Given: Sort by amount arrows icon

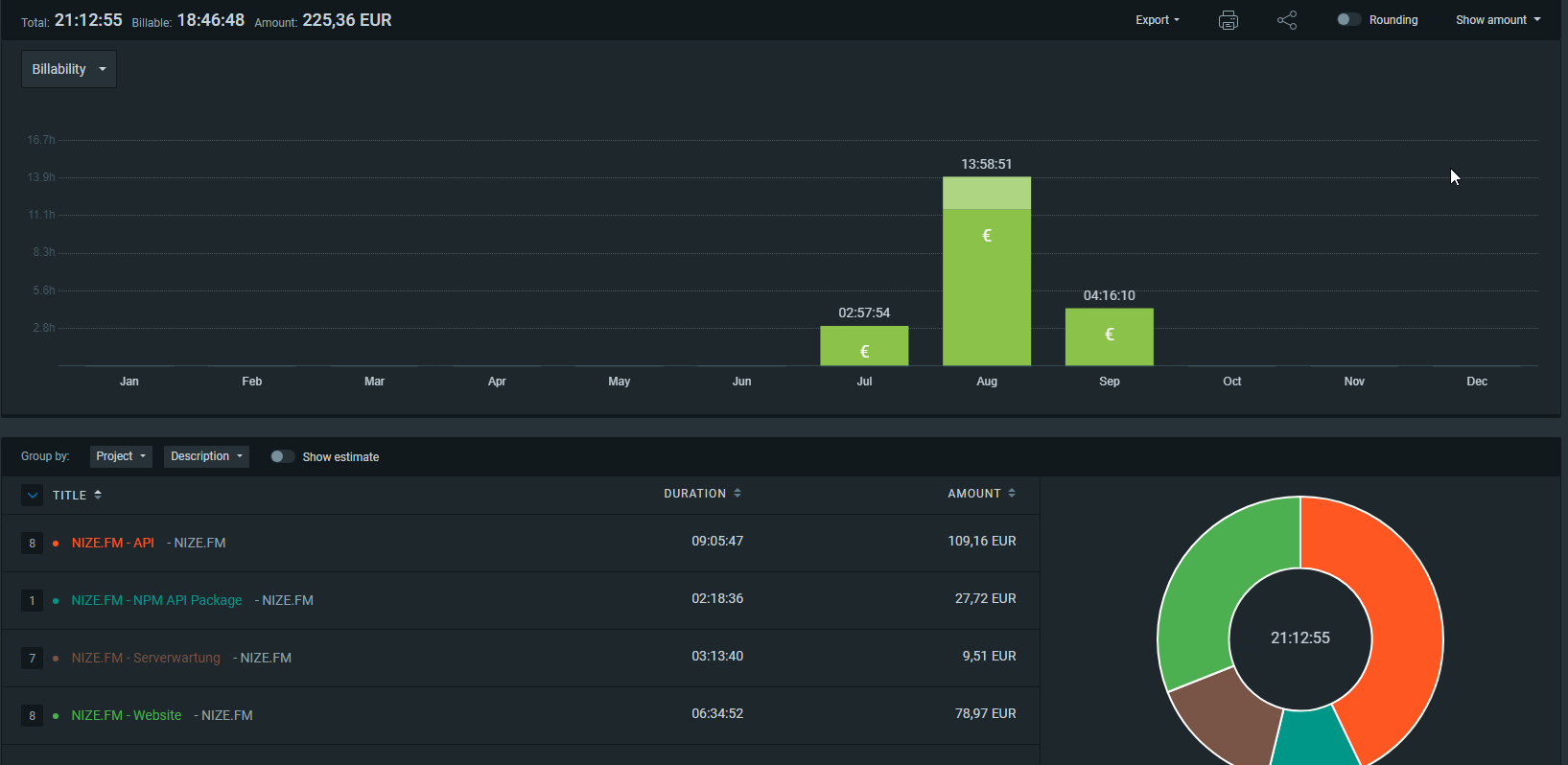Looking at the screenshot, I should (1012, 493).
